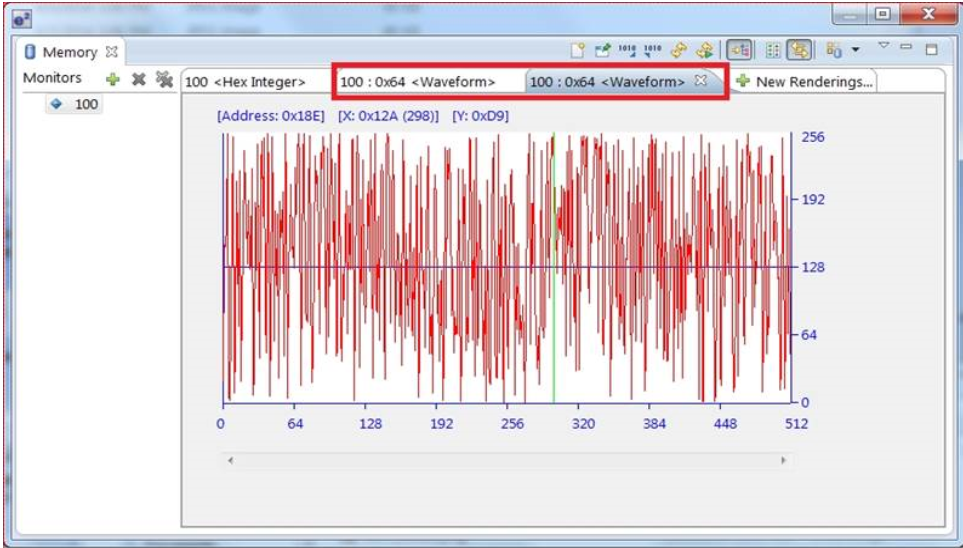This screenshot has width=963, height=548.
Task: Maximize the Memory view panel
Action: point(932,49)
